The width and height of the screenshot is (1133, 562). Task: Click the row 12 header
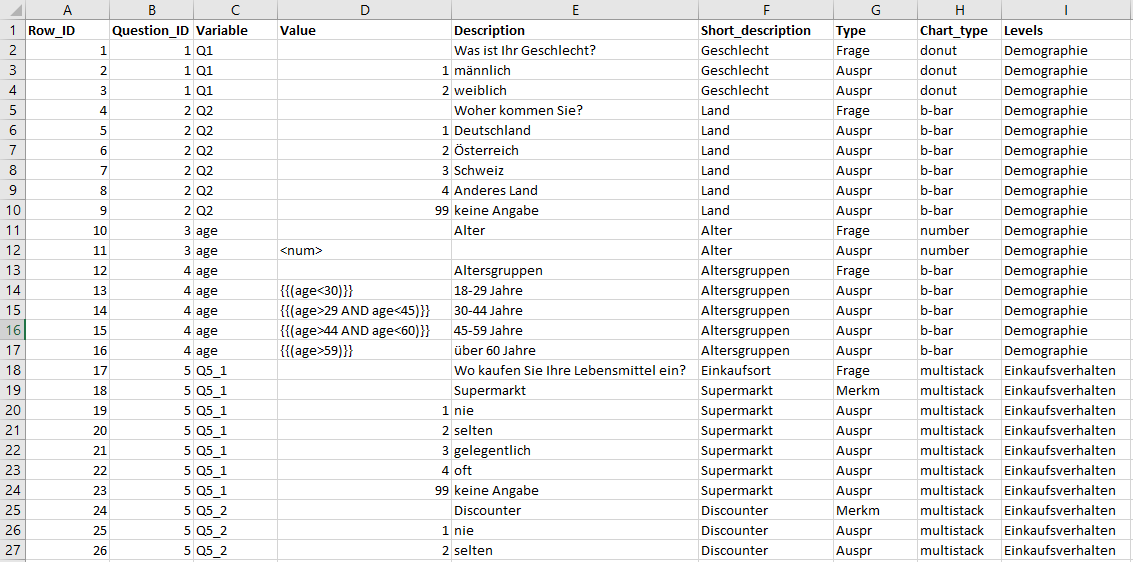click(x=11, y=251)
